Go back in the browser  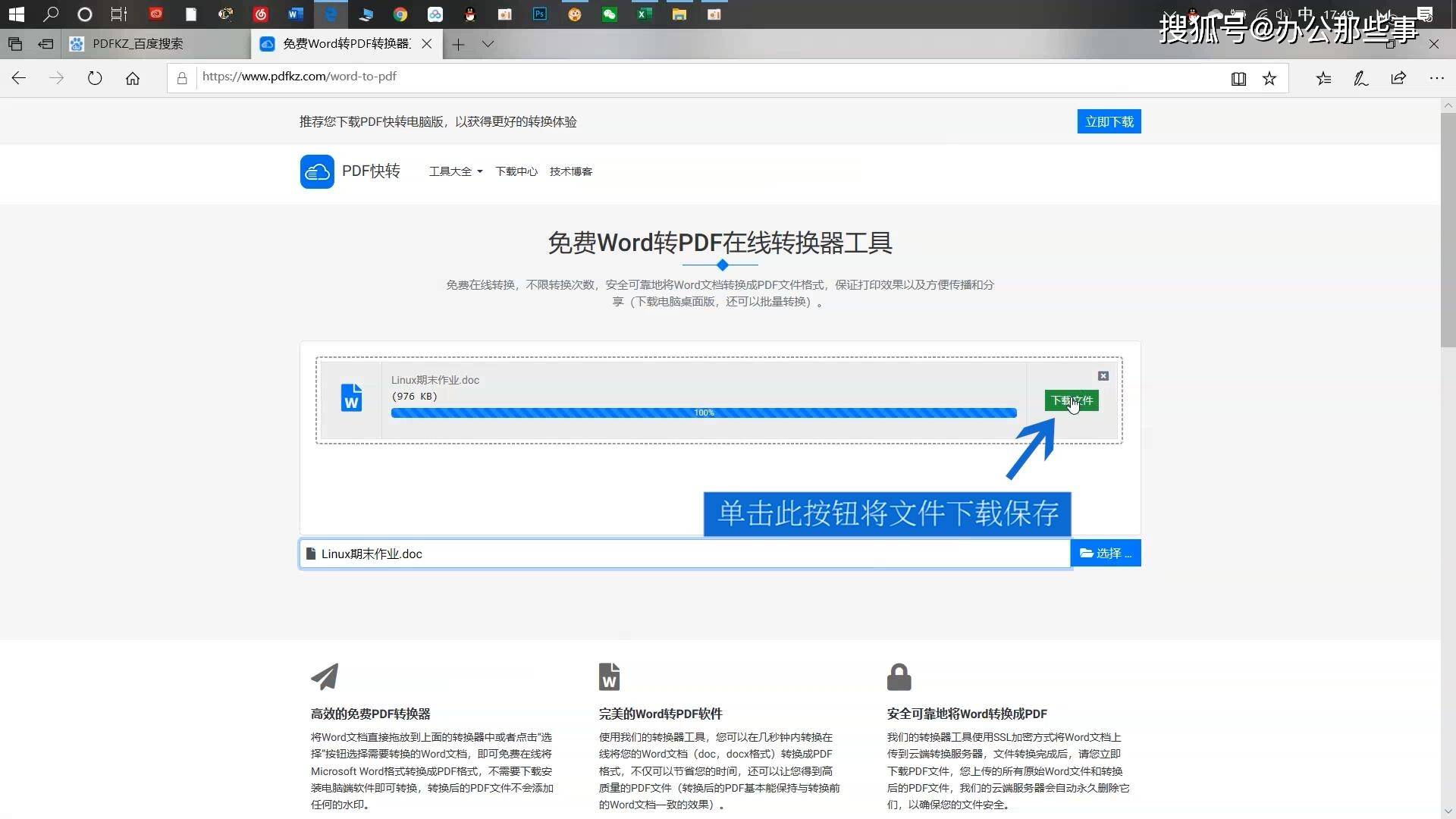(19, 78)
